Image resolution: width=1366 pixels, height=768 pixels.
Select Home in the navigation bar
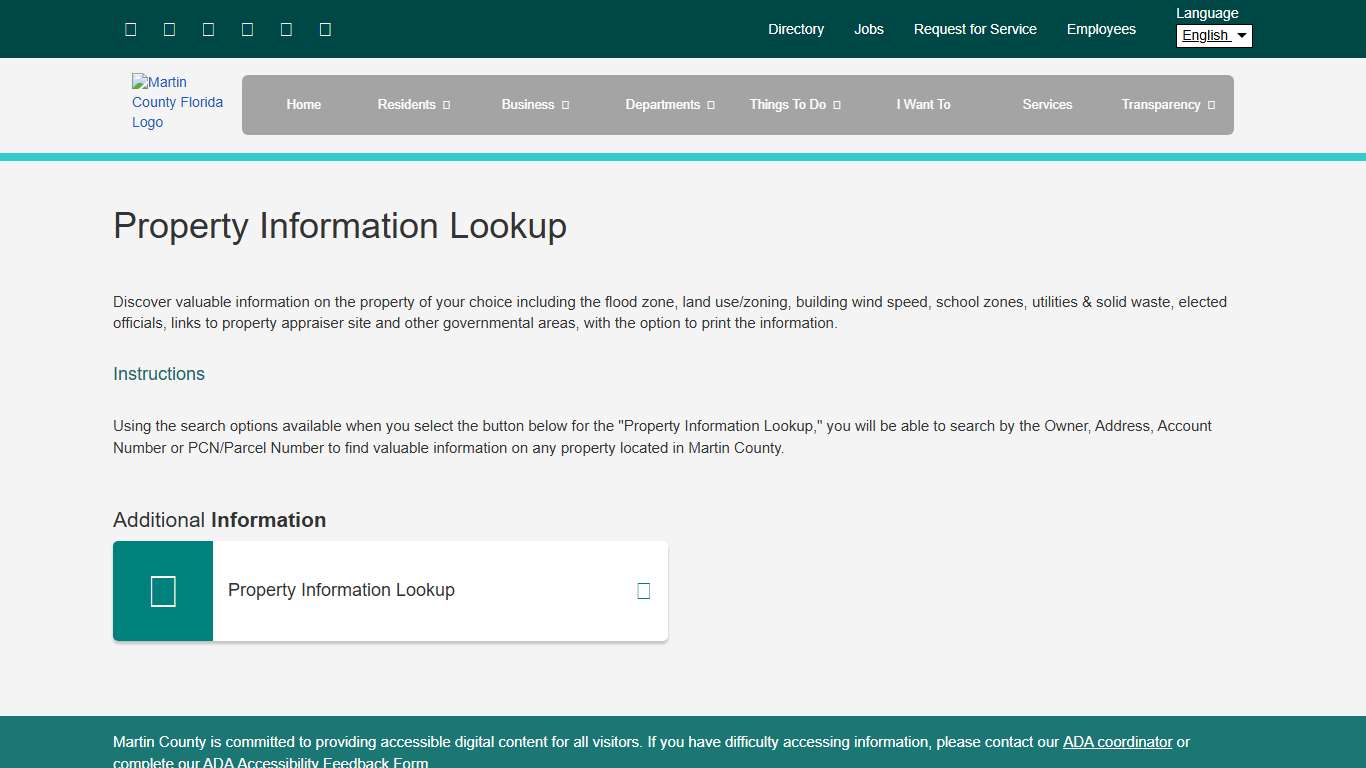coord(304,104)
